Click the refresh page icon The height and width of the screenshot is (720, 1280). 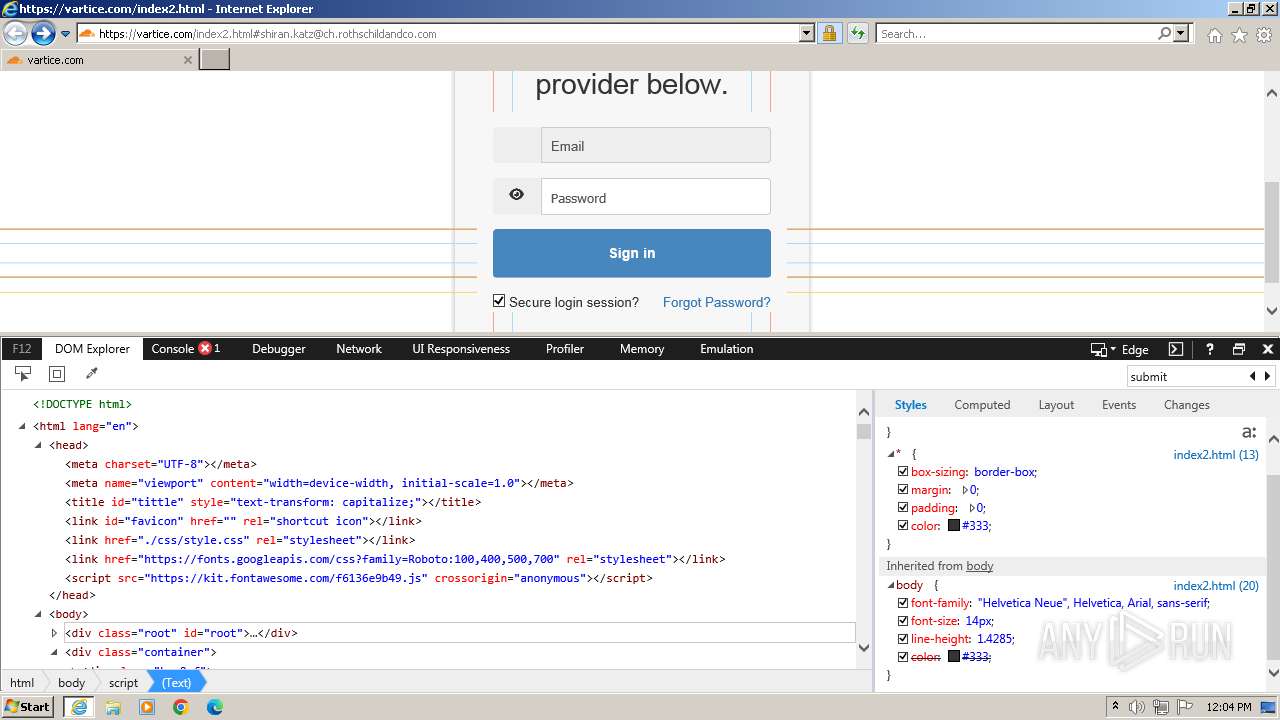pos(858,33)
